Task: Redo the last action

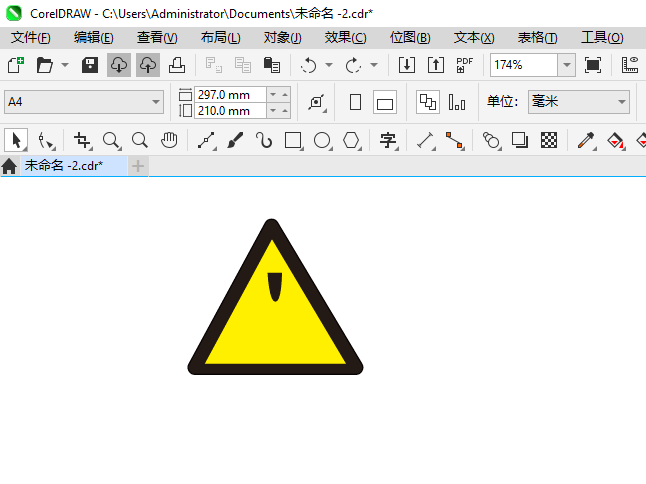Action: [x=353, y=65]
